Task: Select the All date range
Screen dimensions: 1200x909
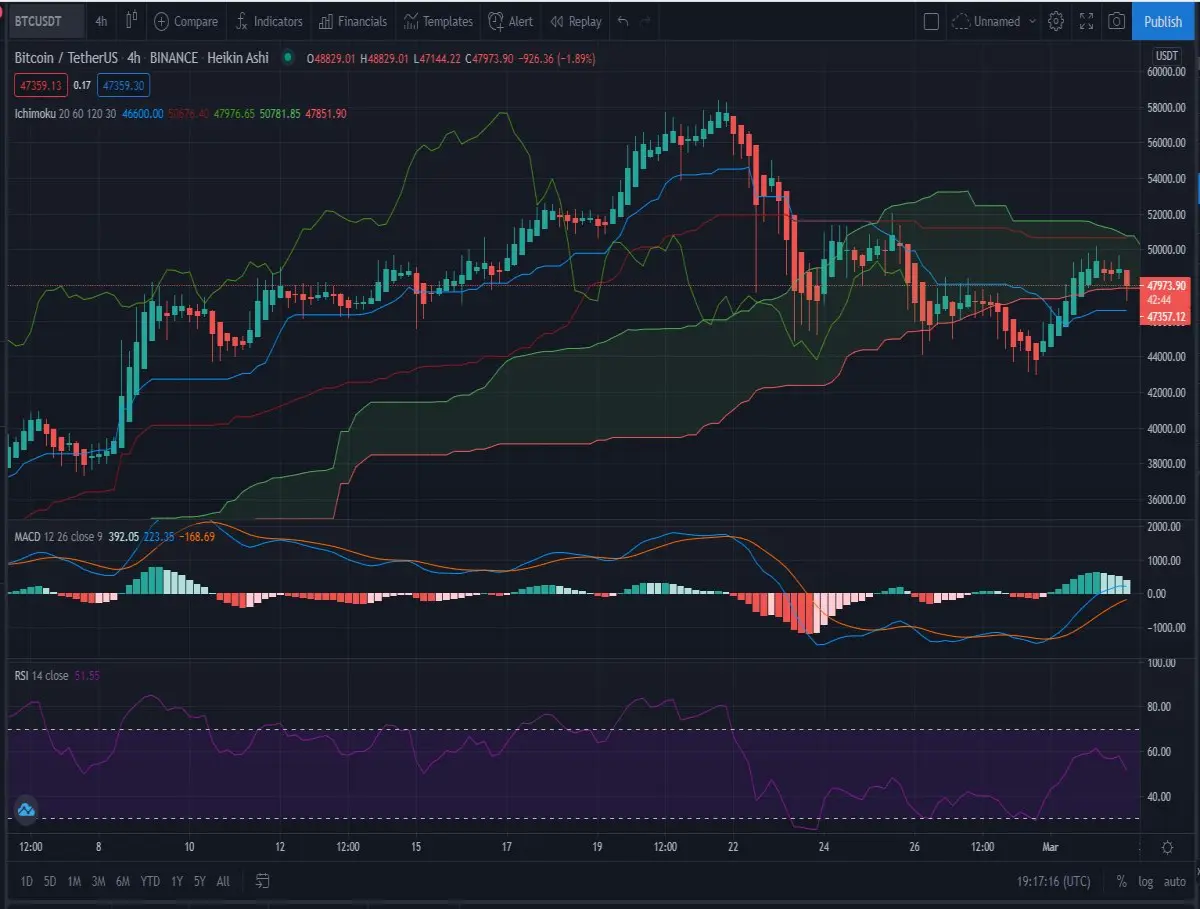Action: 223,881
